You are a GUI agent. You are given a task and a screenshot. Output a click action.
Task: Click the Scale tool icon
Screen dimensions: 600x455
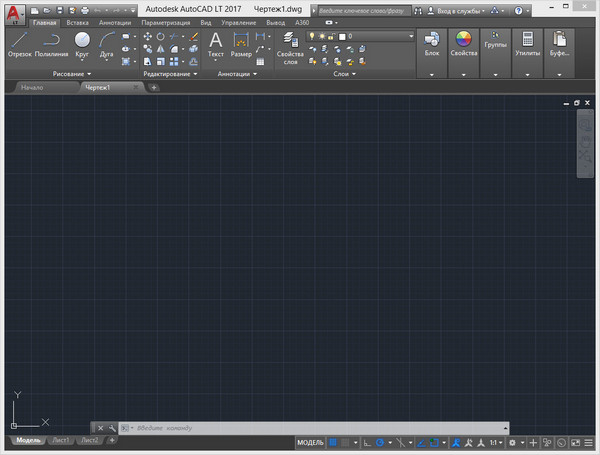click(161, 61)
